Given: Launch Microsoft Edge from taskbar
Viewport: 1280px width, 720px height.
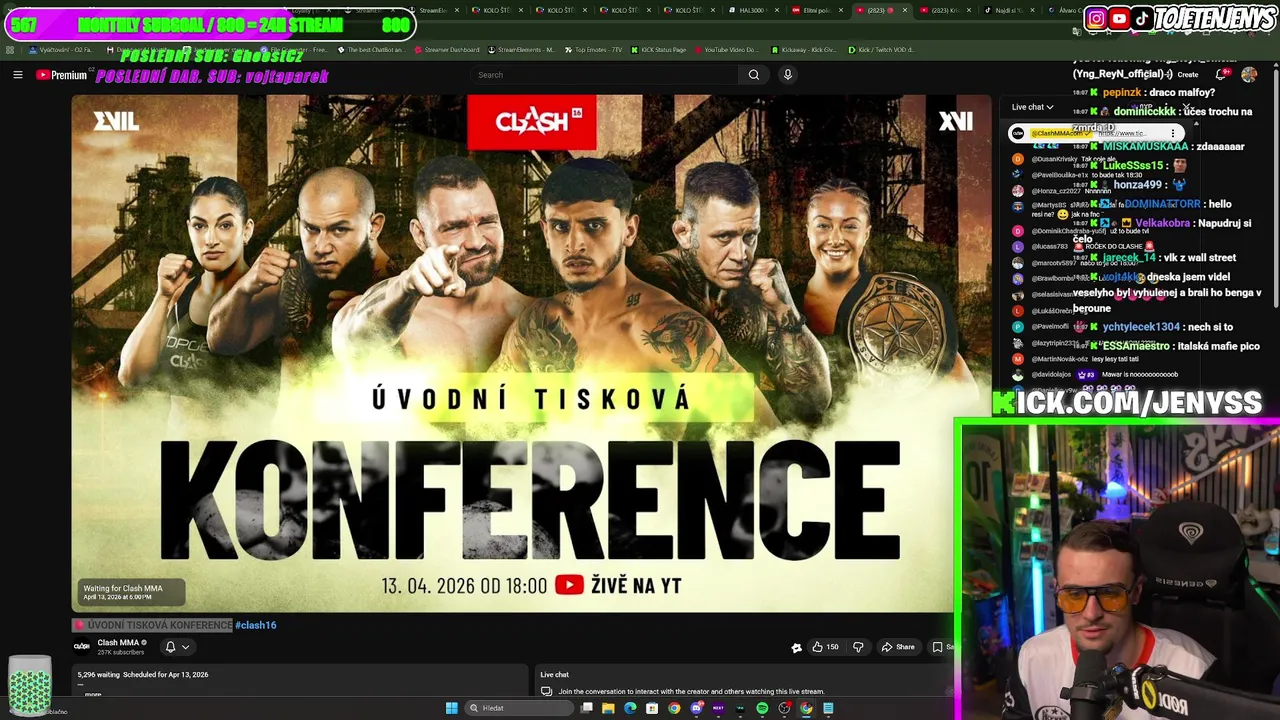Looking at the screenshot, I should (630, 708).
